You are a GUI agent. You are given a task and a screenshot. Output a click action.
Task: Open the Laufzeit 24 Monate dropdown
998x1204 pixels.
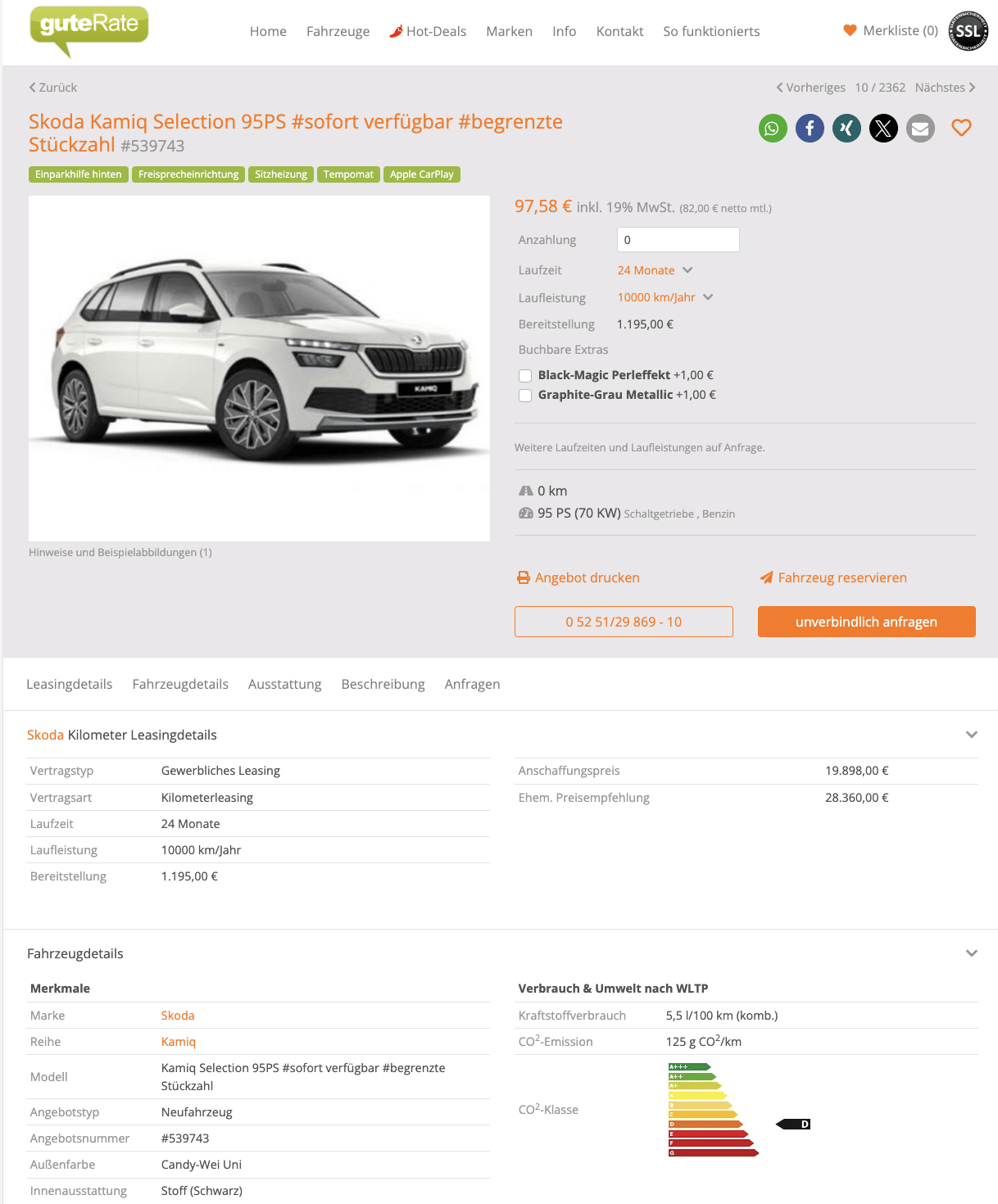655,270
